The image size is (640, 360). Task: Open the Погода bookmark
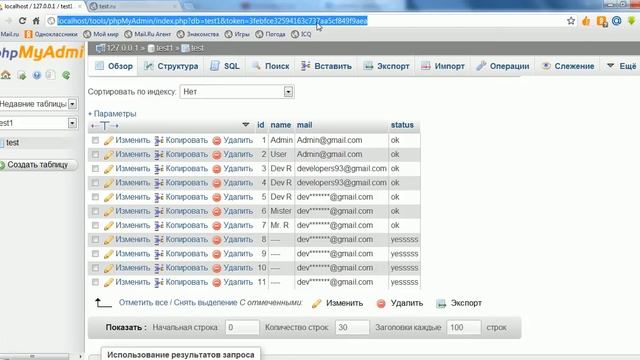(271, 34)
